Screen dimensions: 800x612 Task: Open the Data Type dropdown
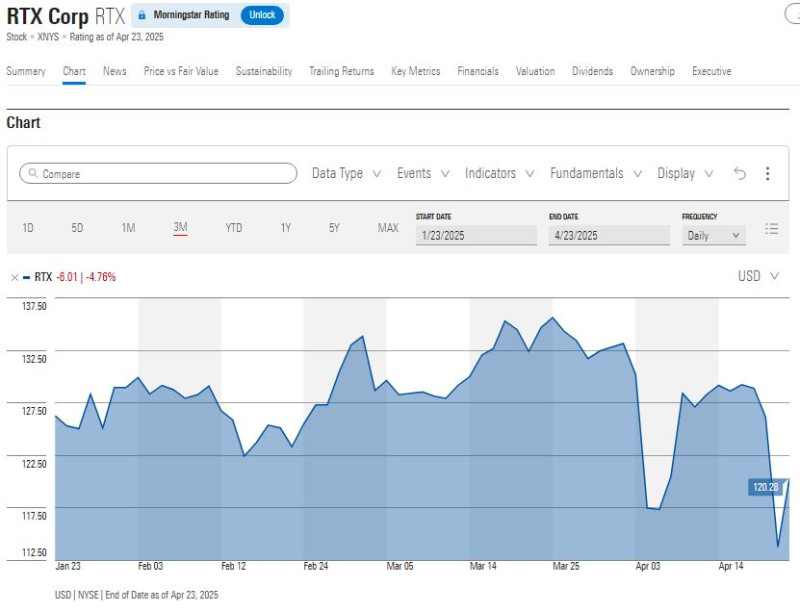tap(346, 173)
